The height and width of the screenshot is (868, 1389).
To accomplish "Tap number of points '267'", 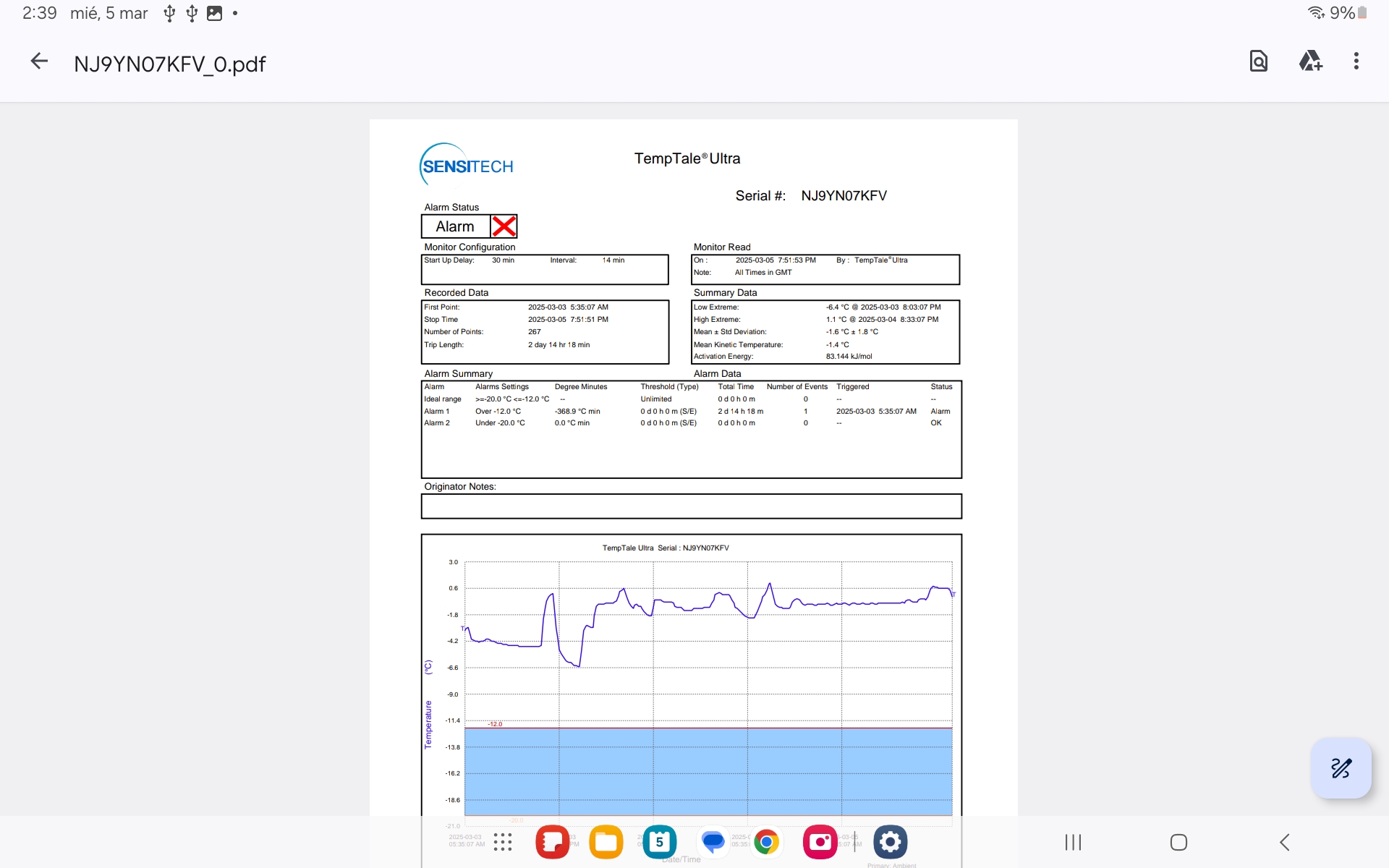I will pyautogui.click(x=535, y=332).
